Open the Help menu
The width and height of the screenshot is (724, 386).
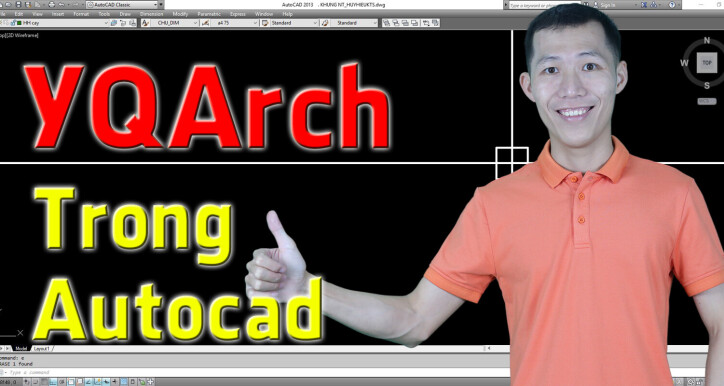pos(288,14)
